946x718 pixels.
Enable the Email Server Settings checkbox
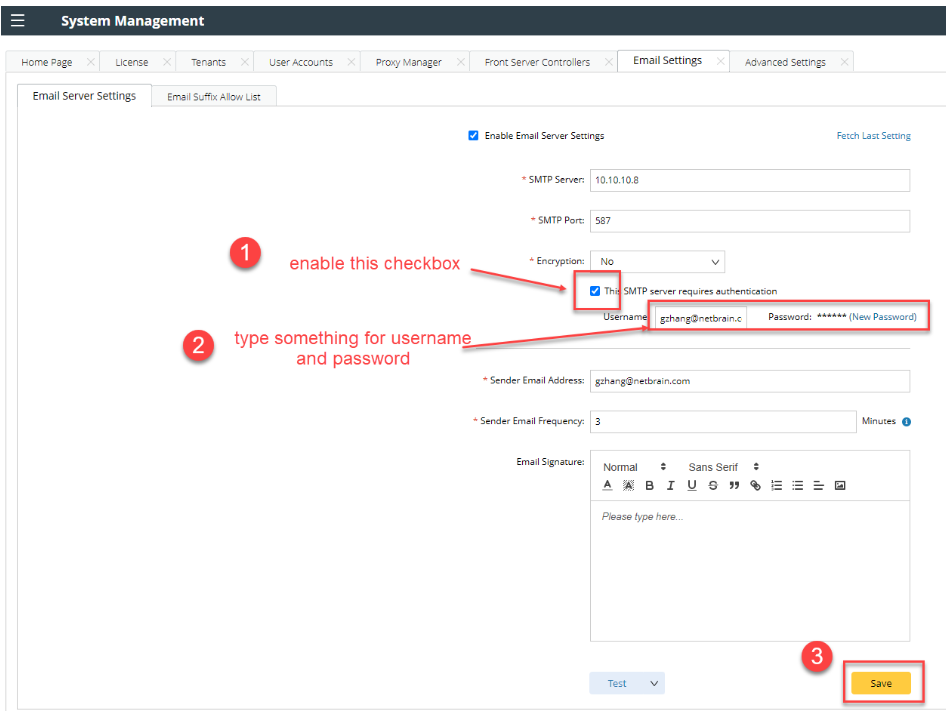click(473, 135)
